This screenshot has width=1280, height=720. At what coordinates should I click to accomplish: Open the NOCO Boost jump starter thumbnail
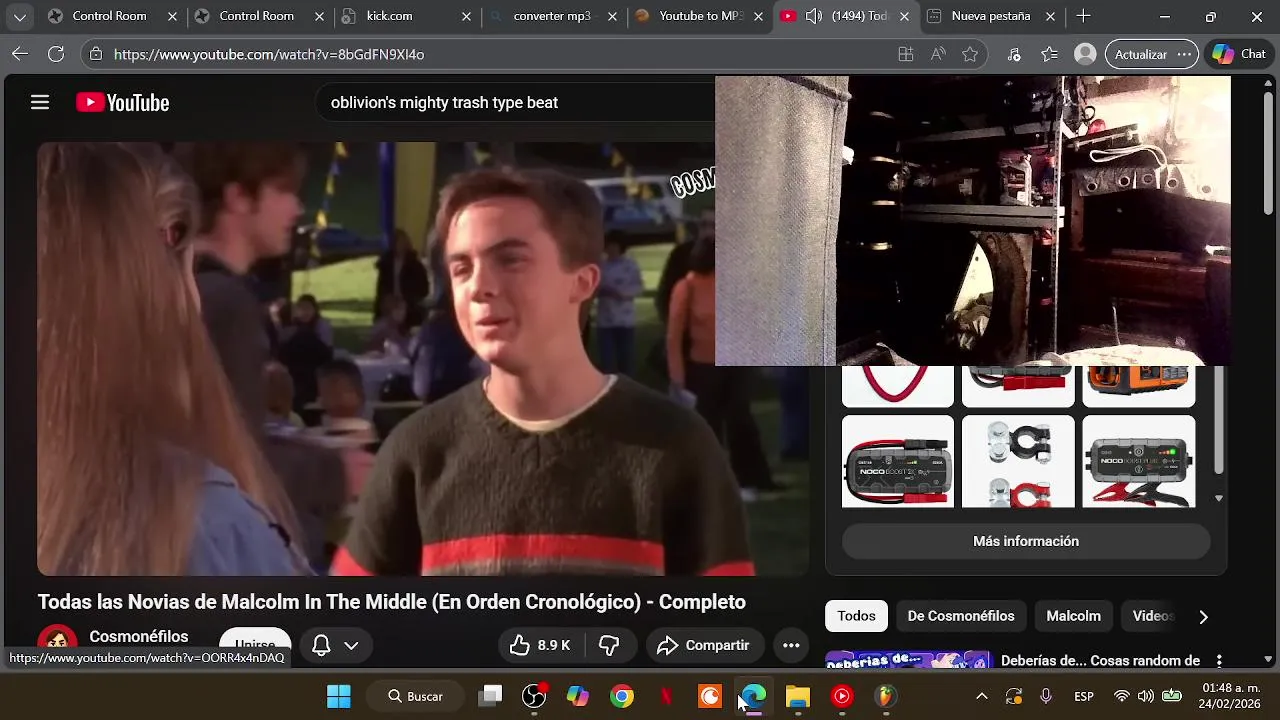[898, 462]
